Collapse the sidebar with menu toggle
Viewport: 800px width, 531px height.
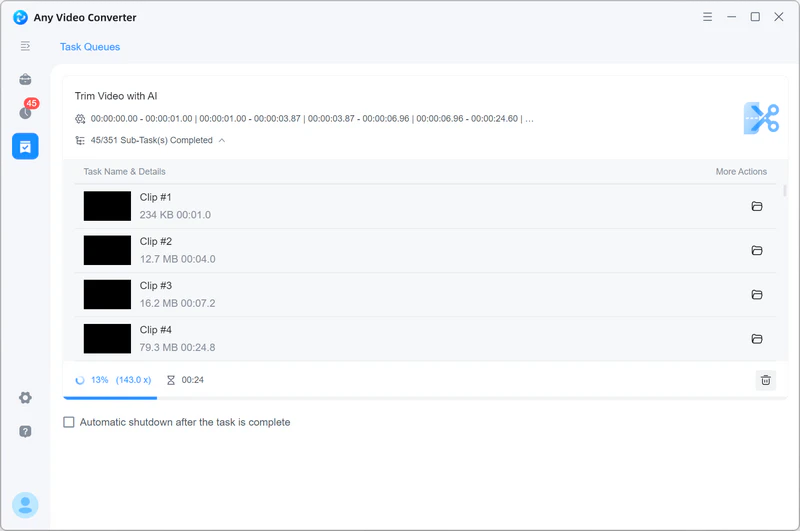pyautogui.click(x=25, y=46)
